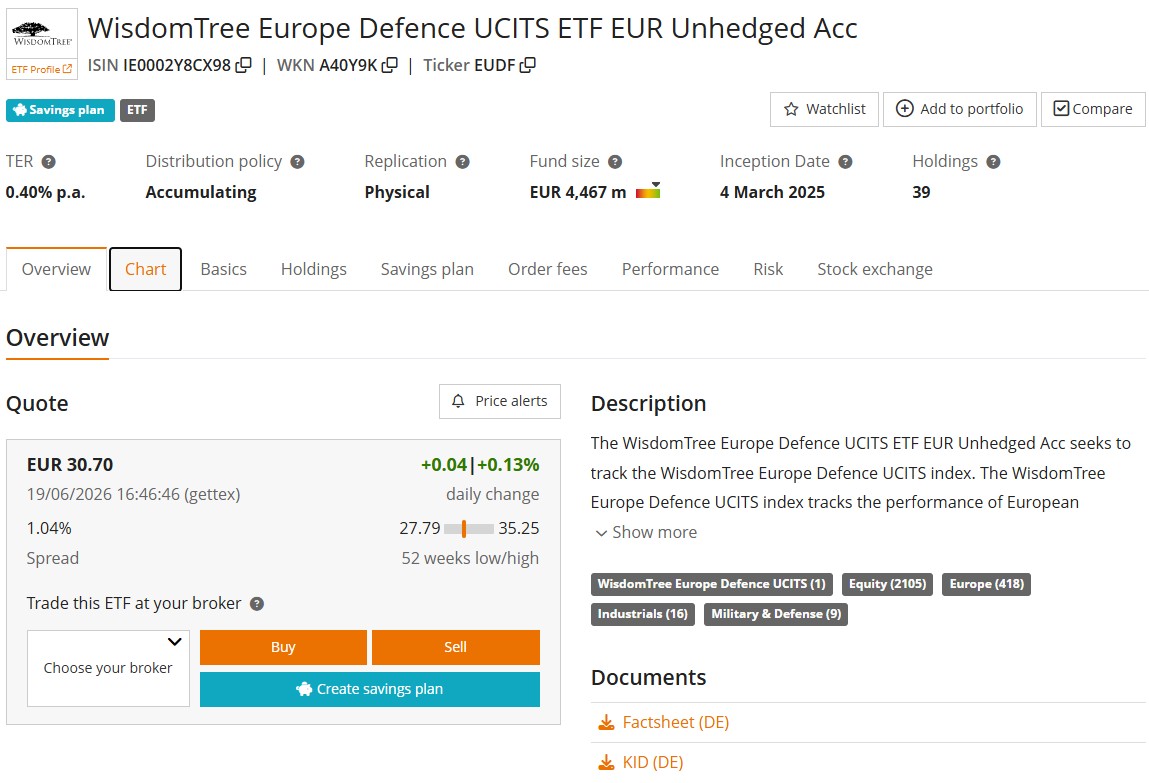Image resolution: width=1149 pixels, height=783 pixels.
Task: Open the Risk tab
Action: click(768, 269)
